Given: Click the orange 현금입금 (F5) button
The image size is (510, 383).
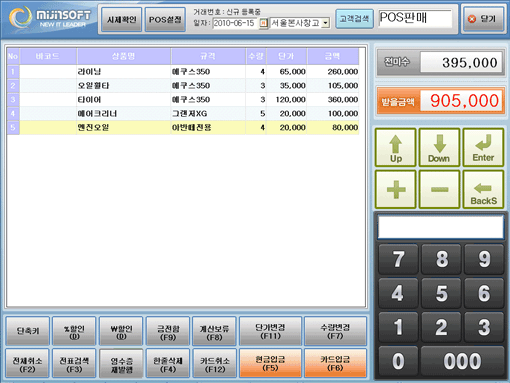Looking at the screenshot, I should [270, 363].
